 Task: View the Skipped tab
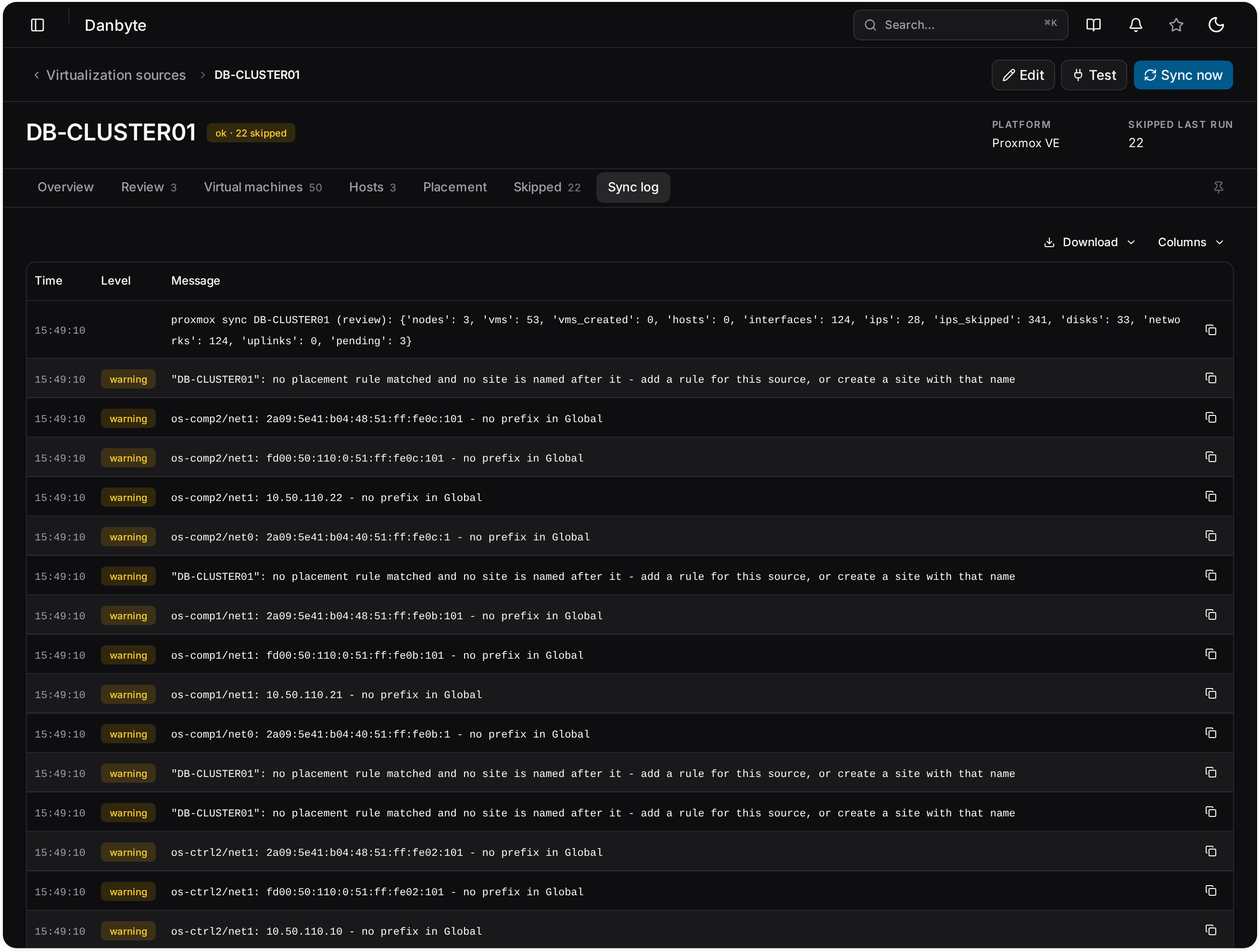547,188
